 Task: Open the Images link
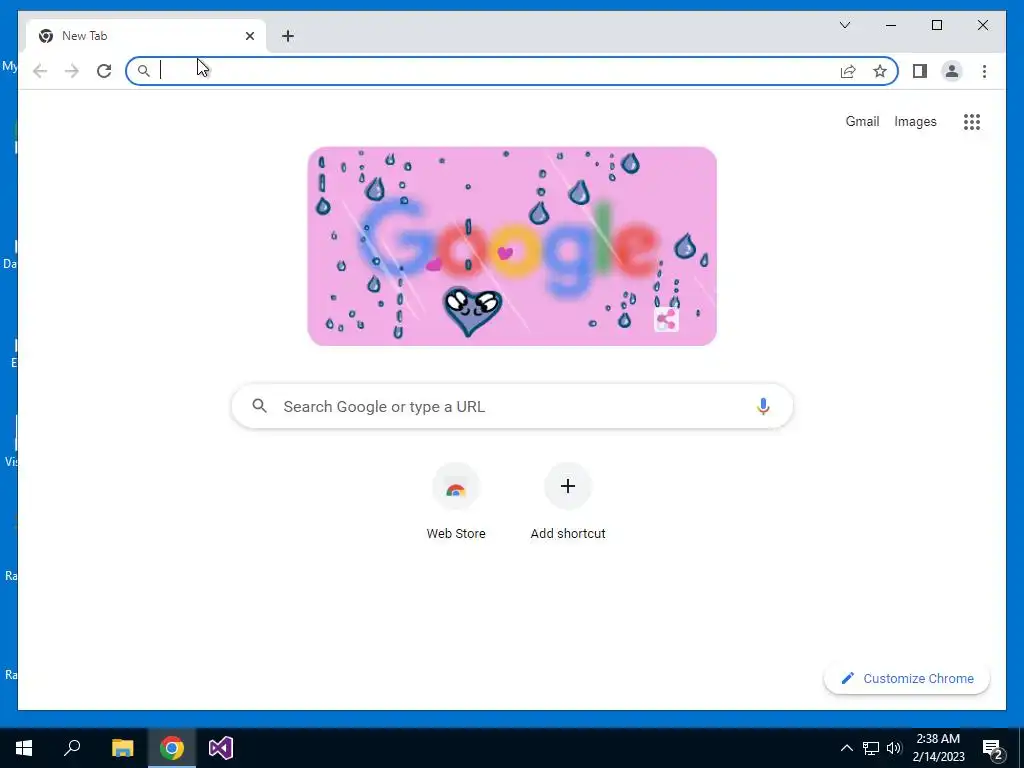pyautogui.click(x=915, y=121)
